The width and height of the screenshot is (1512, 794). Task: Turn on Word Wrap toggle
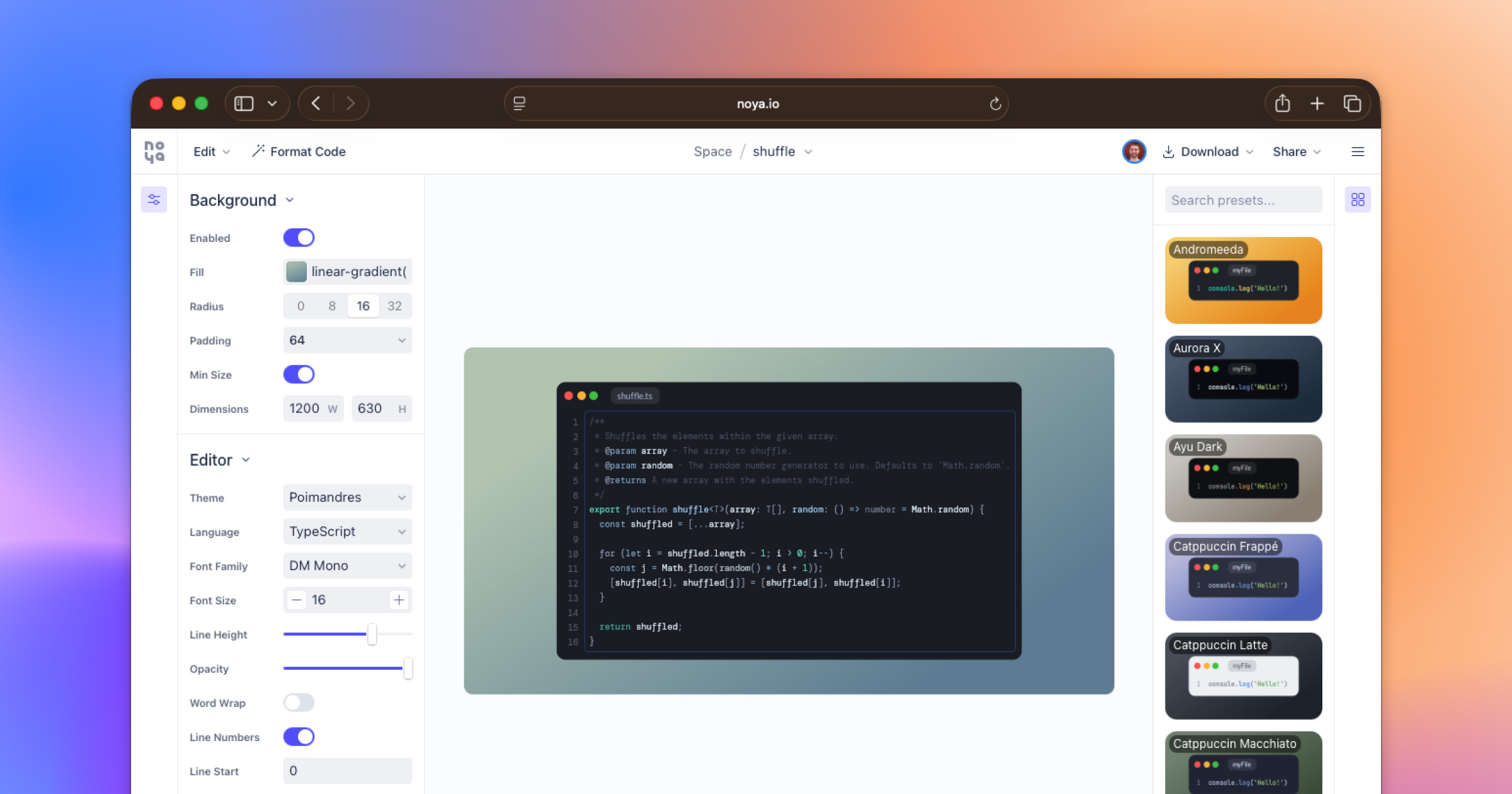pos(299,703)
